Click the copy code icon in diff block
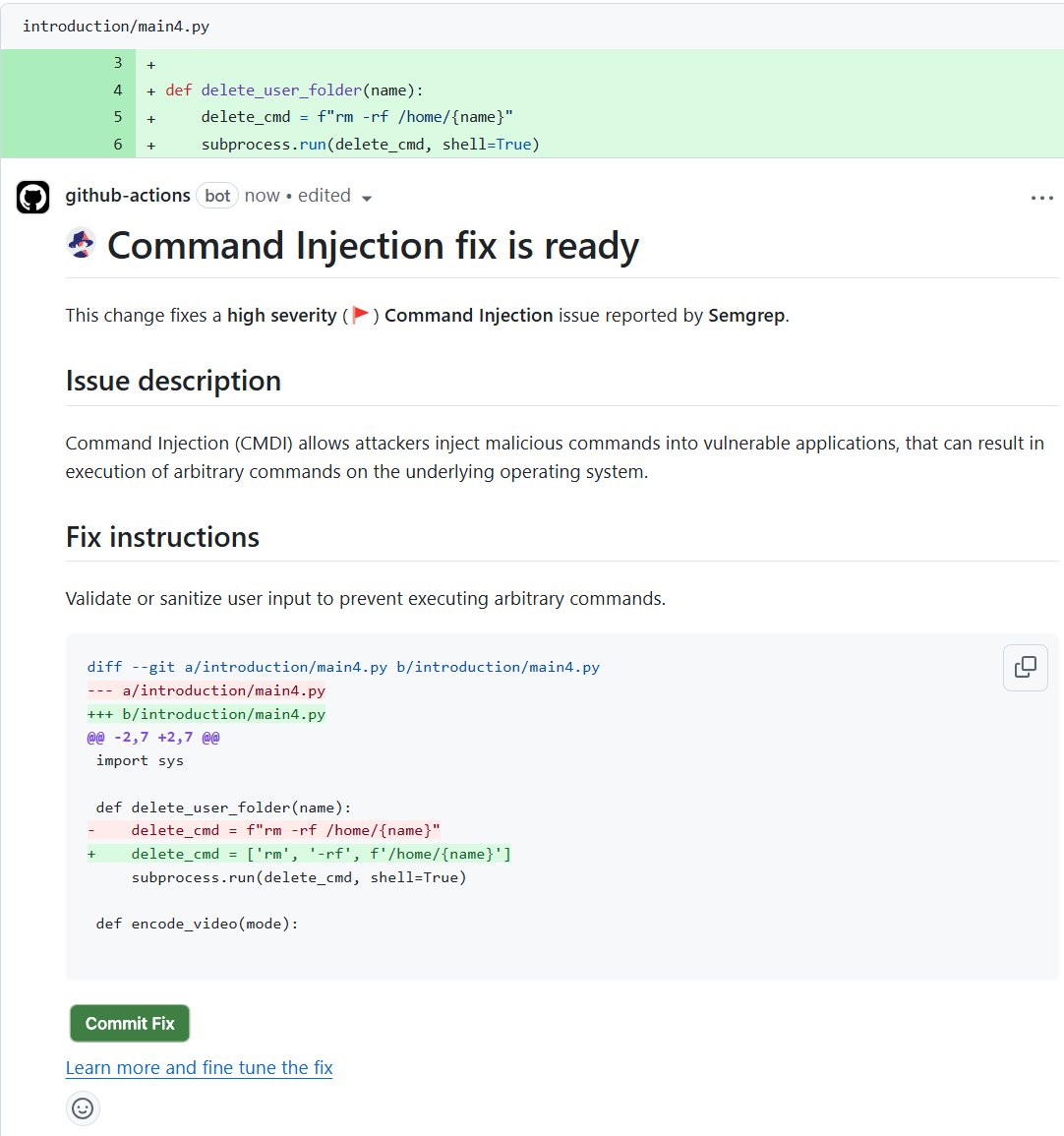The image size is (1064, 1136). 1025,667
